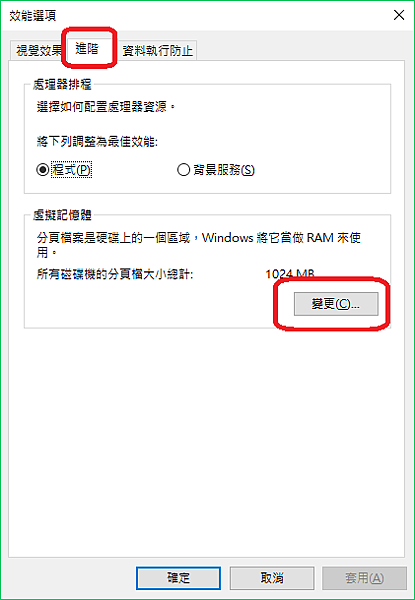Confirm with the 確定 button
Viewport: 415px width, 600px height.
pyautogui.click(x=178, y=578)
